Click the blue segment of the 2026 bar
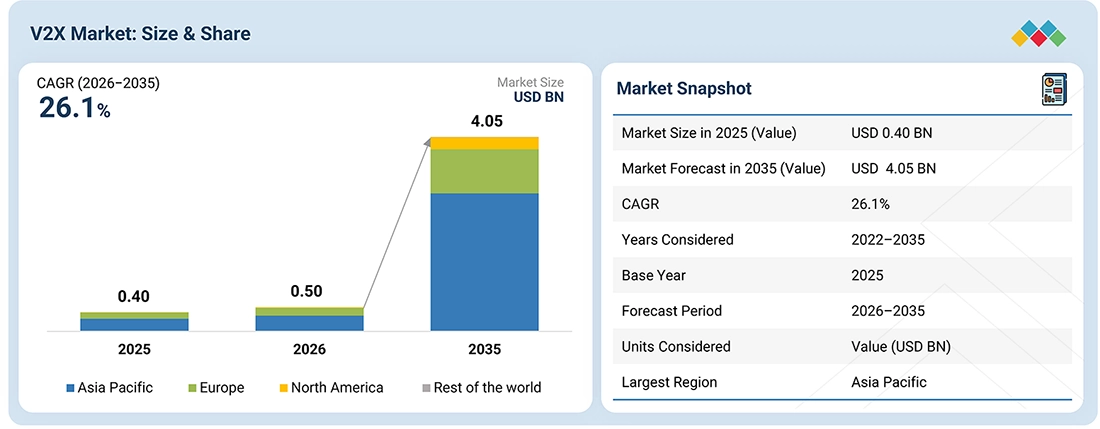This screenshot has height=429, width=1100. coord(309,322)
